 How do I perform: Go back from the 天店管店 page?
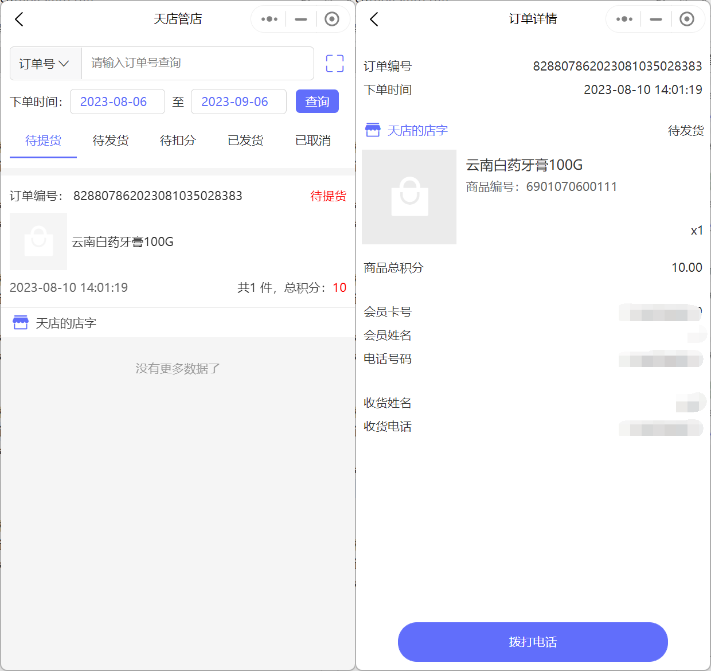pos(19,19)
